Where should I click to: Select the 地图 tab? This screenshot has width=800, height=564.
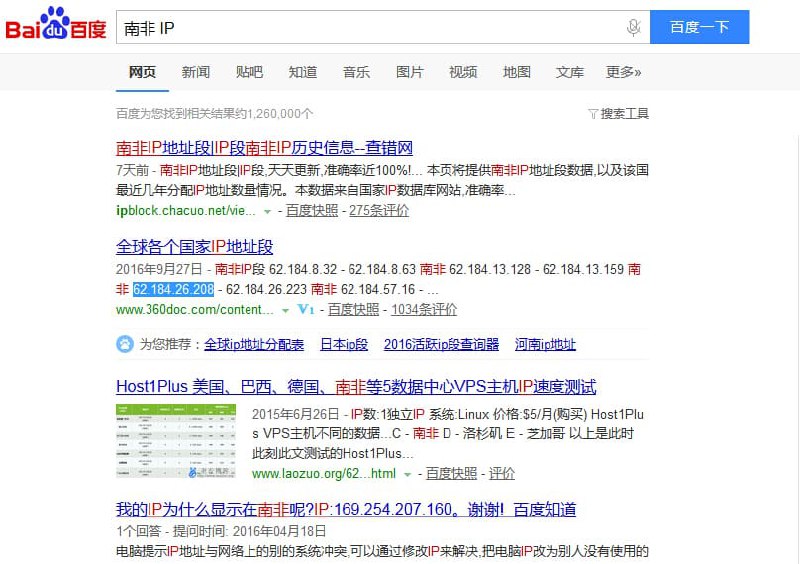click(x=516, y=72)
